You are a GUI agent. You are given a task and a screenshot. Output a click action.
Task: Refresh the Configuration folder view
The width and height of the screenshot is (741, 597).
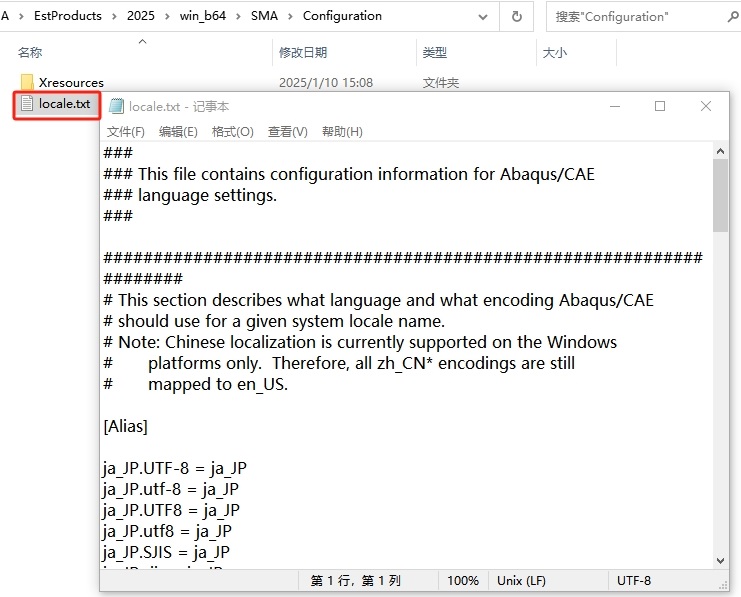pos(517,16)
